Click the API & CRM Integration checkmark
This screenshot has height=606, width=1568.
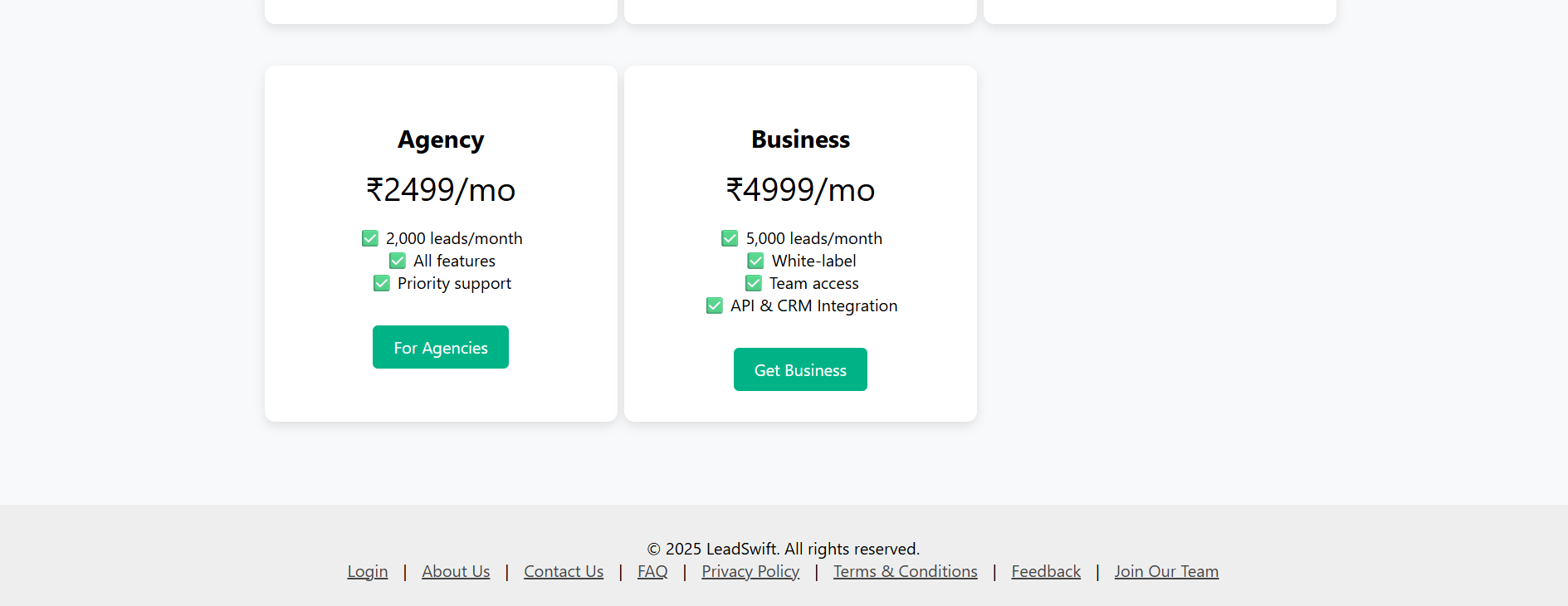715,305
